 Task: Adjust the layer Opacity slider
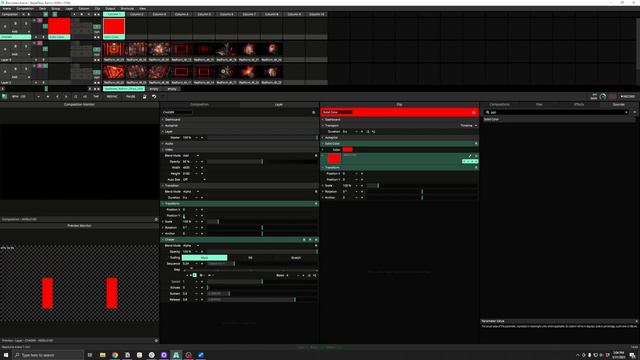pyautogui.click(x=262, y=162)
